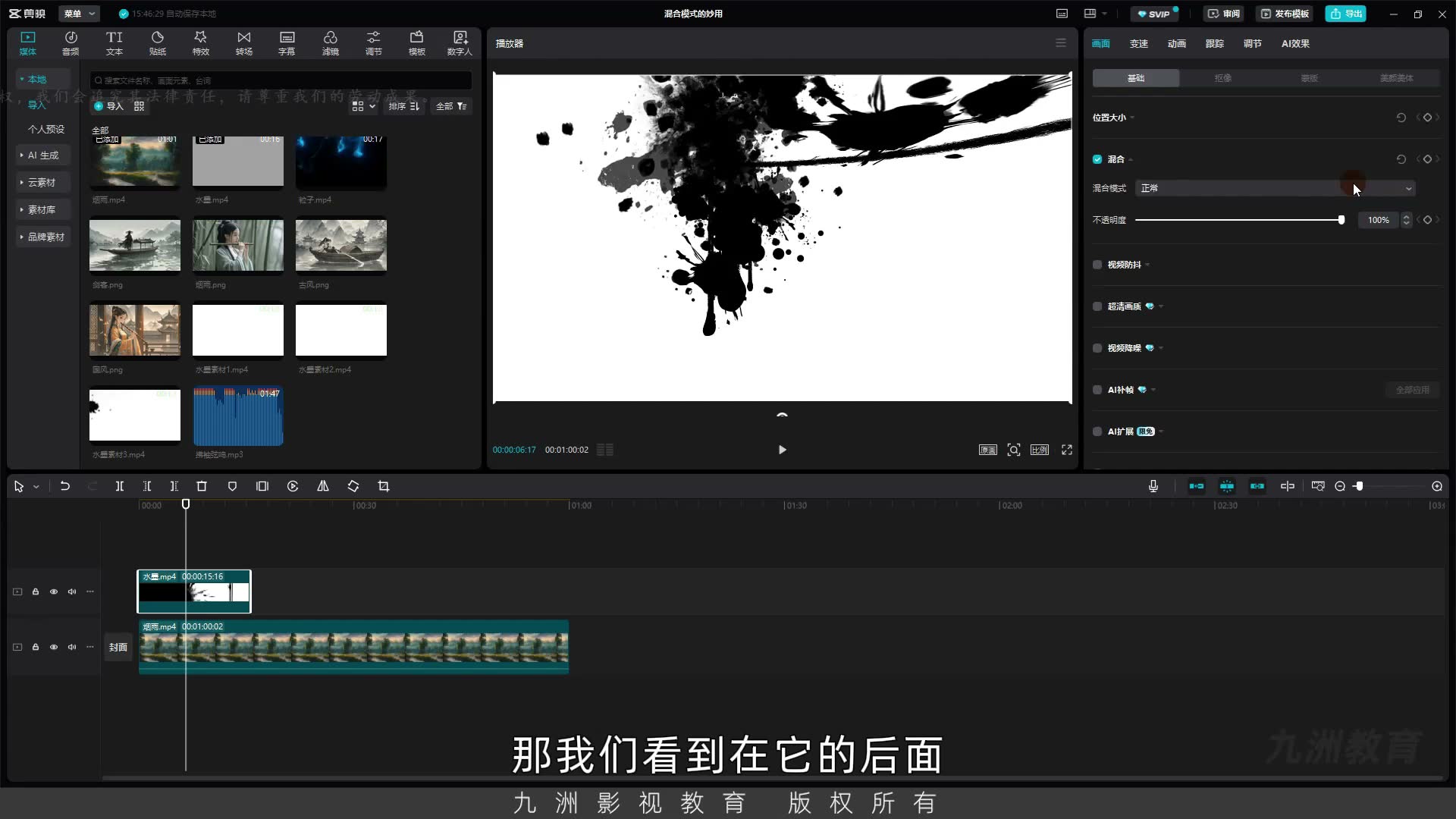
Task: Reset 混合 blend settings icon
Action: tap(1401, 159)
